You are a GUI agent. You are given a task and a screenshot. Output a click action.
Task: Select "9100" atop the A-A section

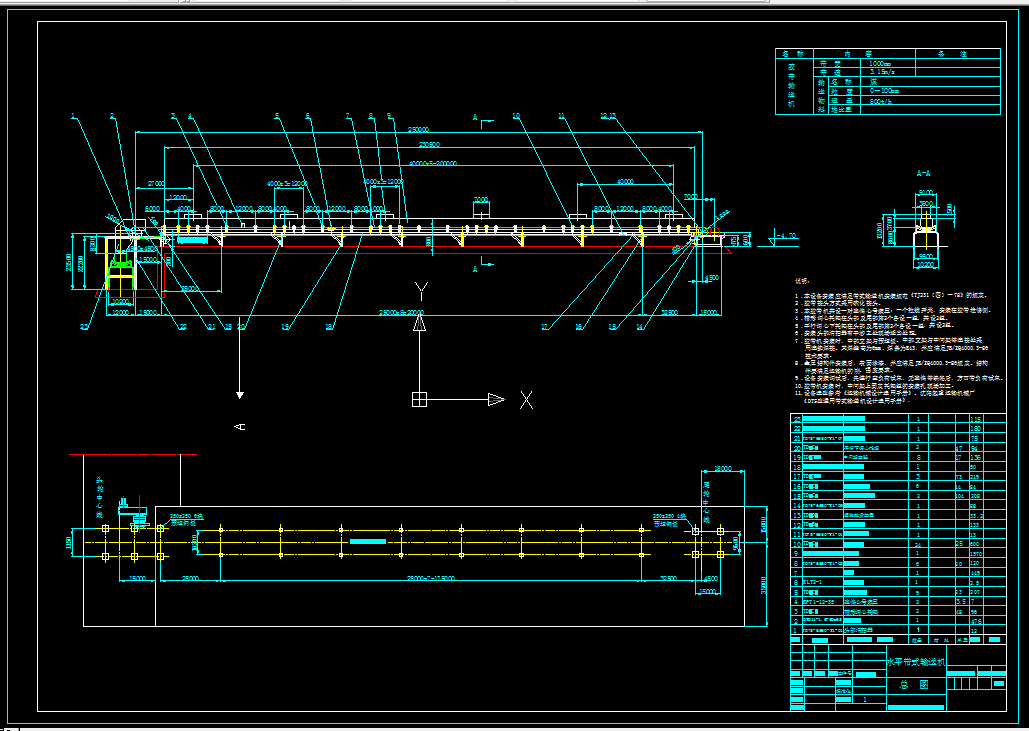pos(925,192)
